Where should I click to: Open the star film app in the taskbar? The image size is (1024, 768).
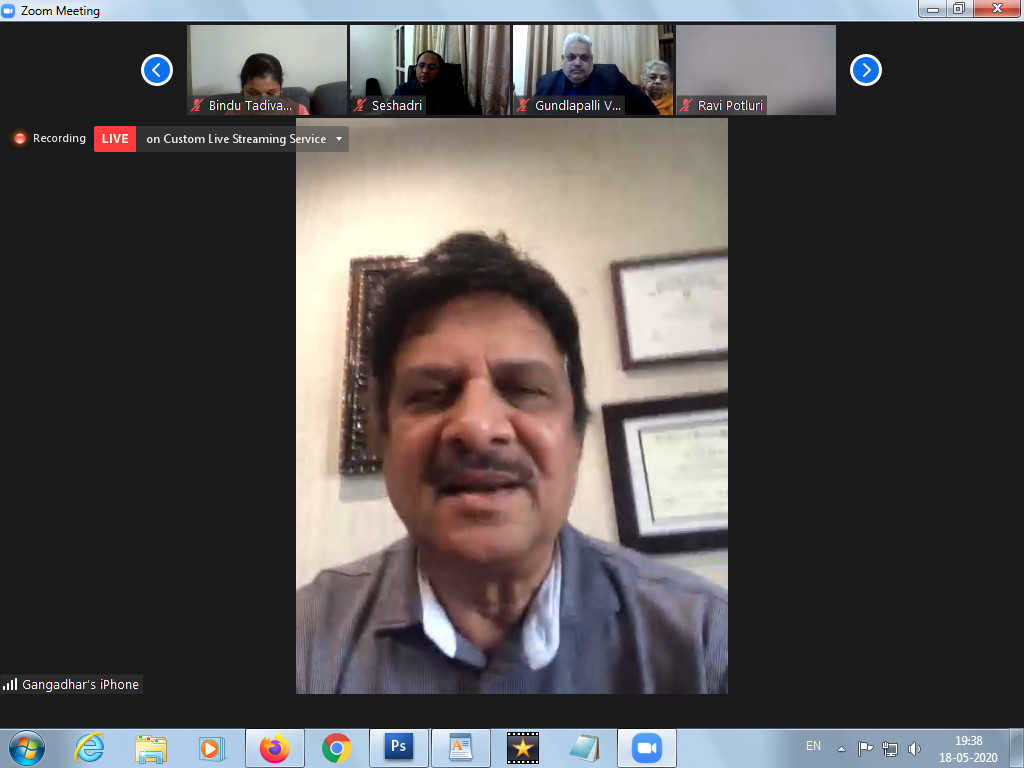pos(522,747)
